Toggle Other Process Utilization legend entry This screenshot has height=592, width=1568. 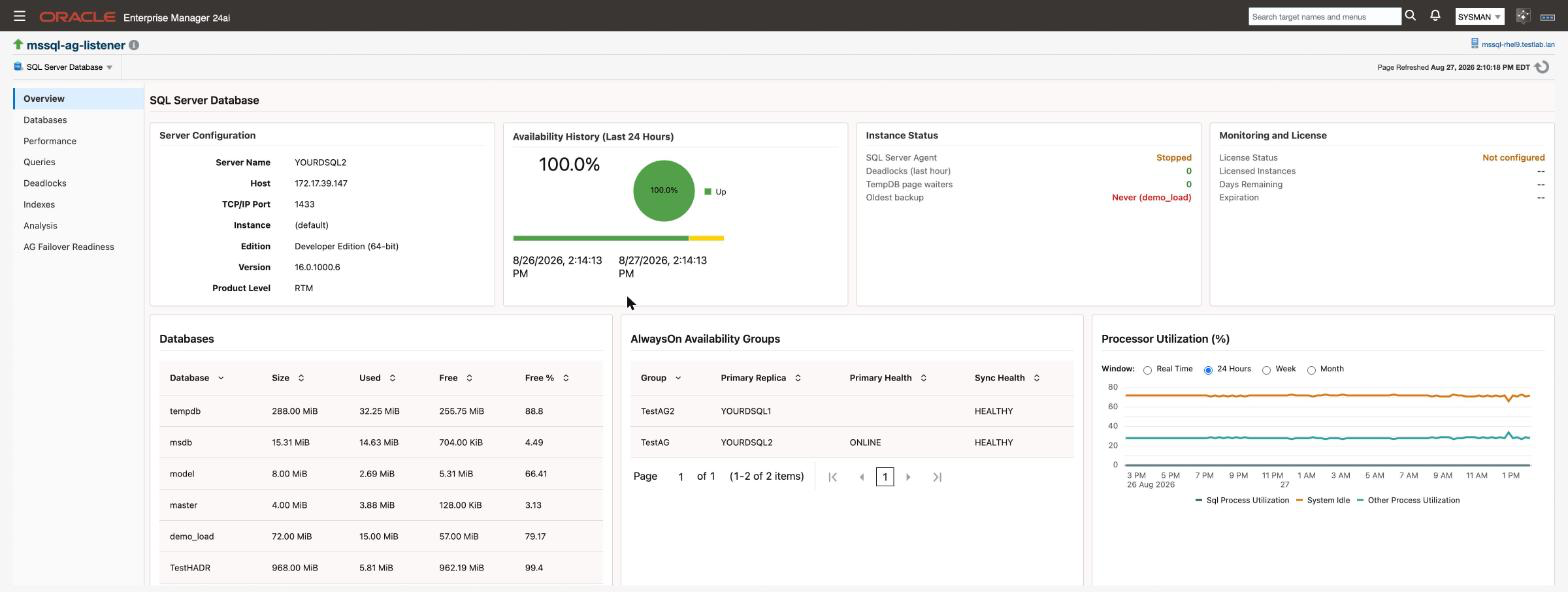tap(1408, 500)
